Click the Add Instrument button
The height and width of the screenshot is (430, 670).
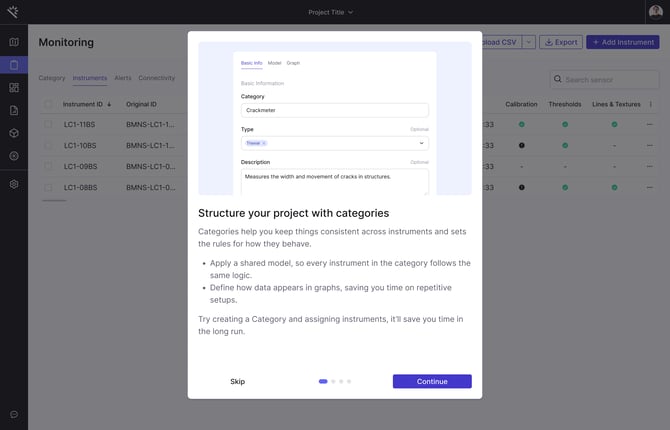point(623,42)
